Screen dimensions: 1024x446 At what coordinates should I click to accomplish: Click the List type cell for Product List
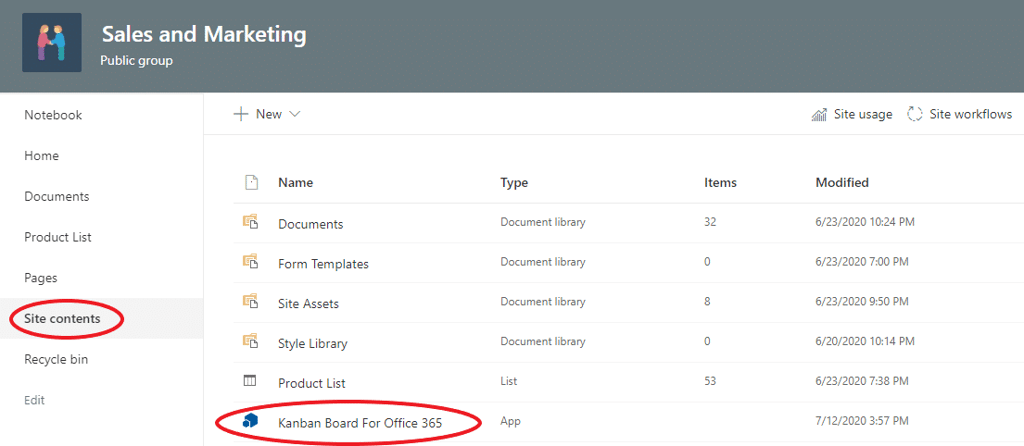click(x=509, y=381)
